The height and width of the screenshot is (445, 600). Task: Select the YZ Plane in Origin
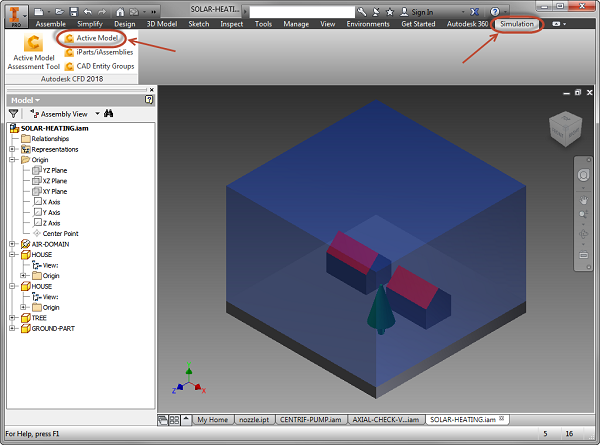tap(54, 170)
